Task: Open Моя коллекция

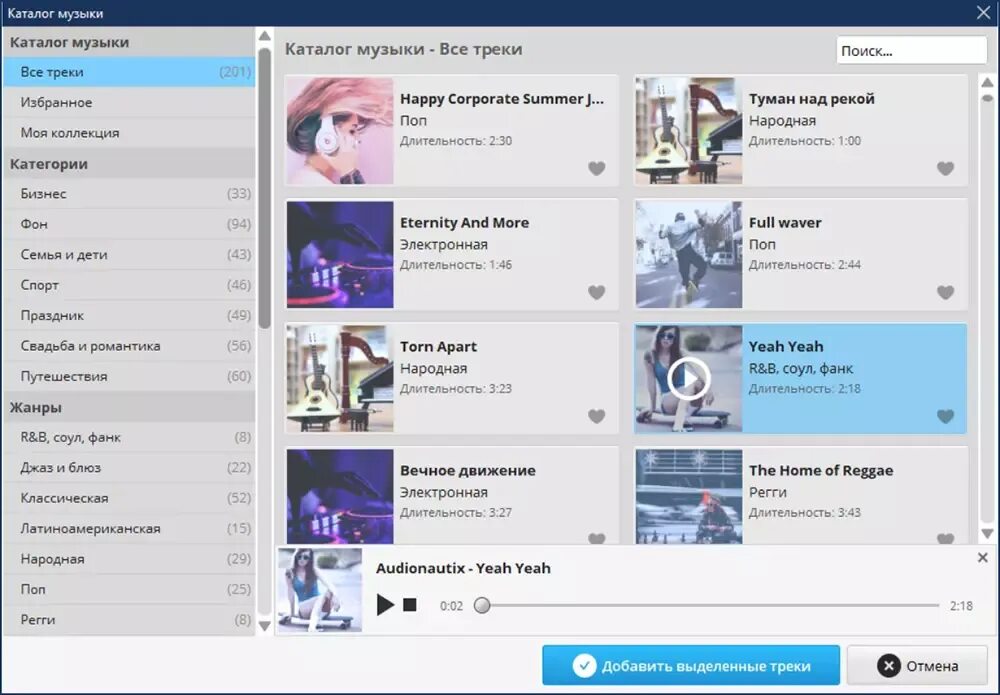Action: point(129,133)
